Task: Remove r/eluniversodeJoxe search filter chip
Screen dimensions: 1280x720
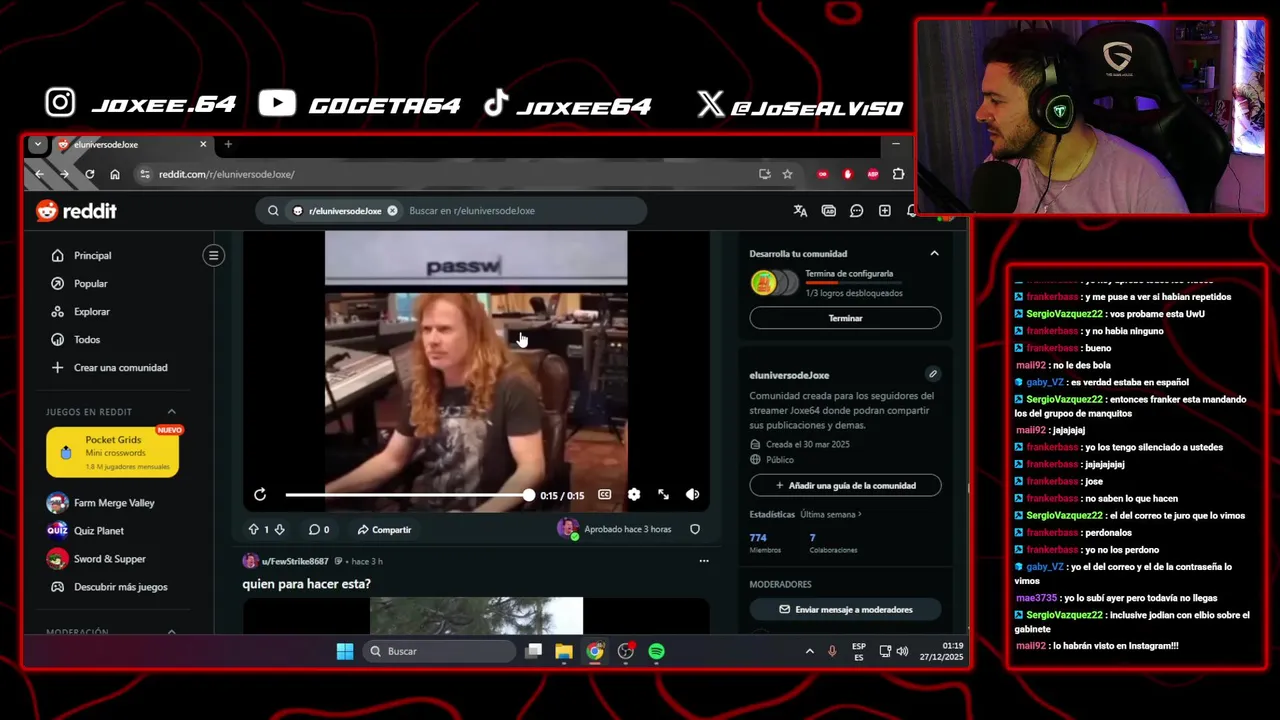Action: click(x=392, y=211)
